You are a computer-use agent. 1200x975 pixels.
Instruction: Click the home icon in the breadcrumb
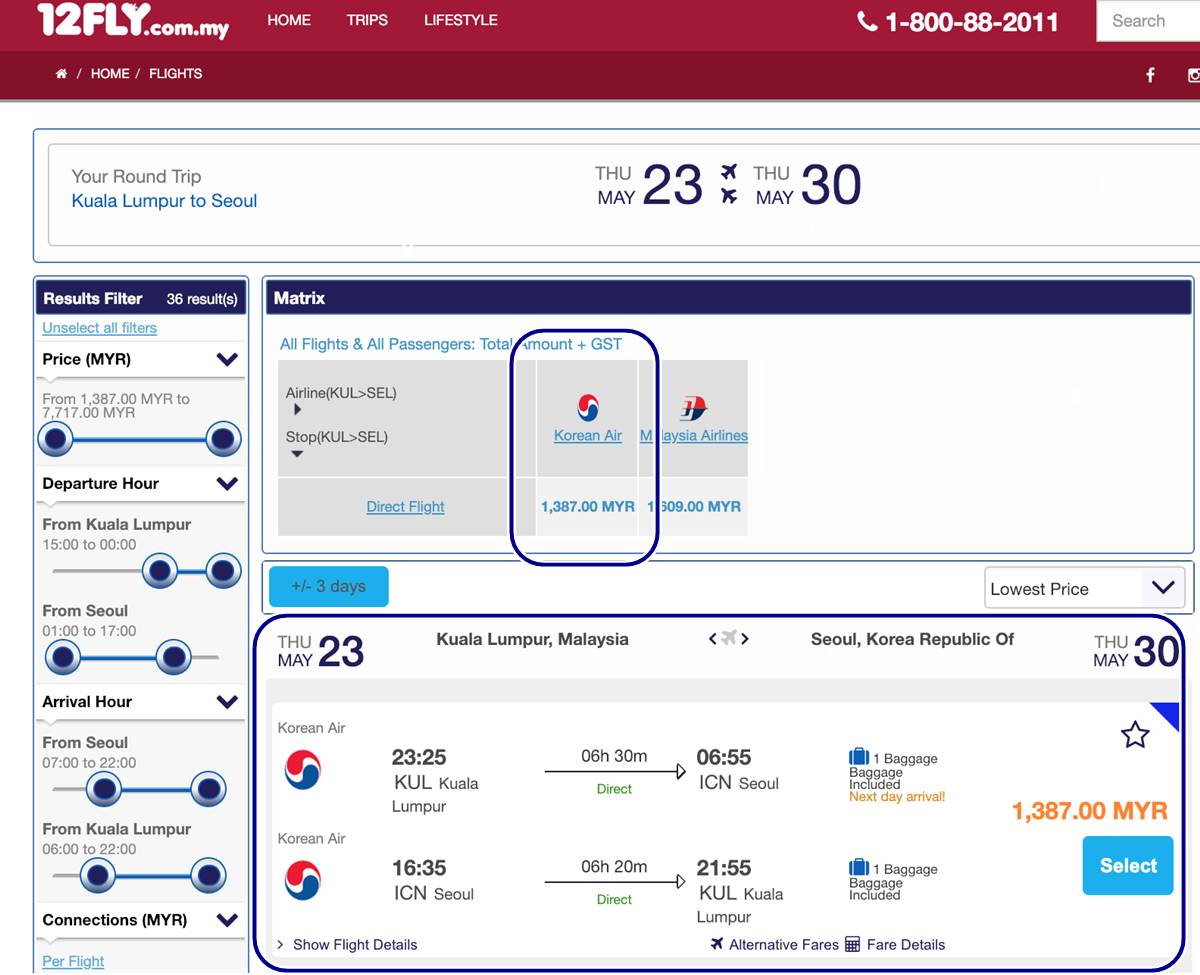tap(62, 74)
